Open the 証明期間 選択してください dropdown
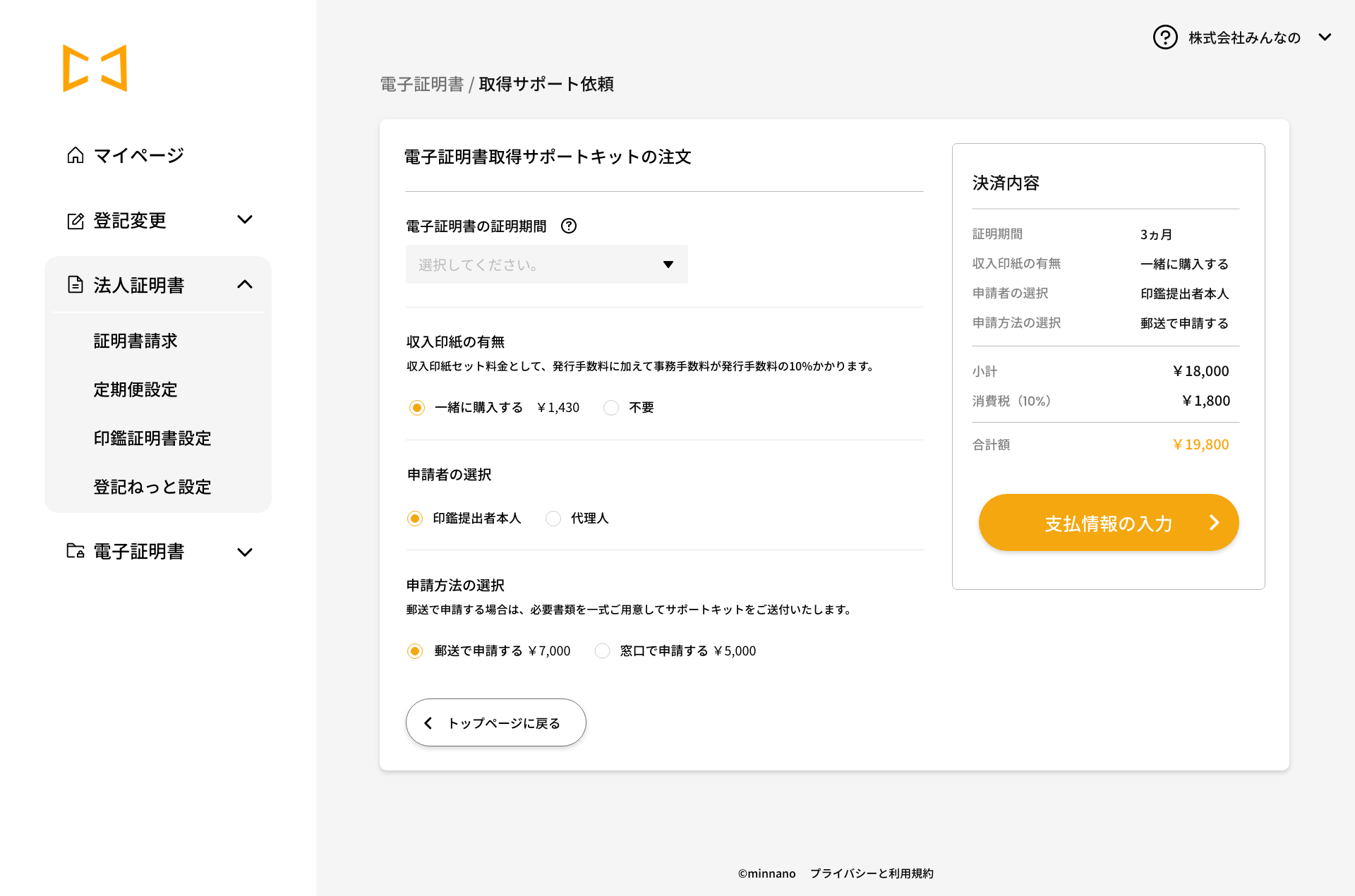1355x896 pixels. 546,265
